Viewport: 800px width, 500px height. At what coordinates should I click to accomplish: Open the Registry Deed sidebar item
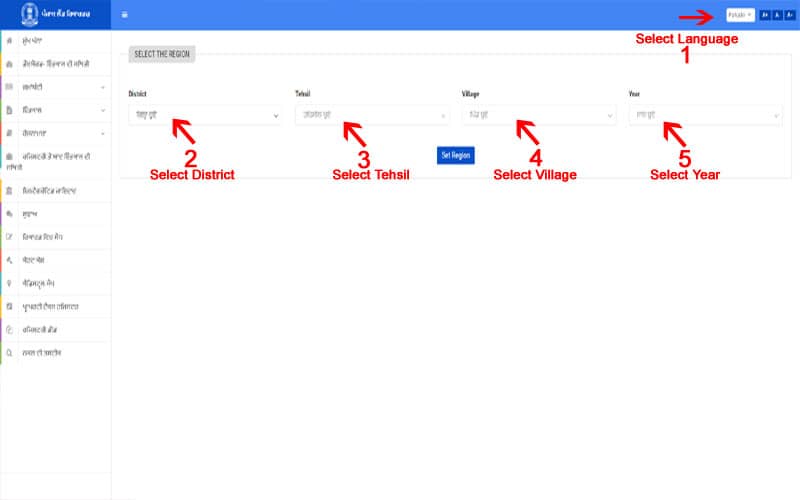pyautogui.click(x=56, y=330)
